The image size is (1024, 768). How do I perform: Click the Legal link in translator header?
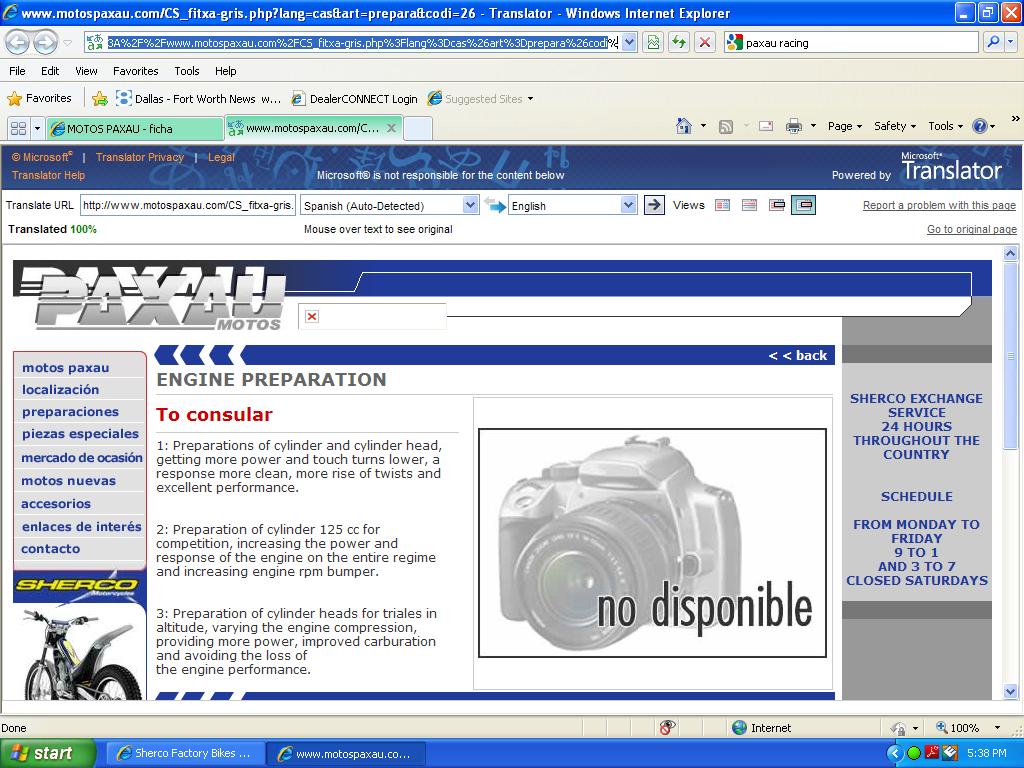tap(221, 157)
